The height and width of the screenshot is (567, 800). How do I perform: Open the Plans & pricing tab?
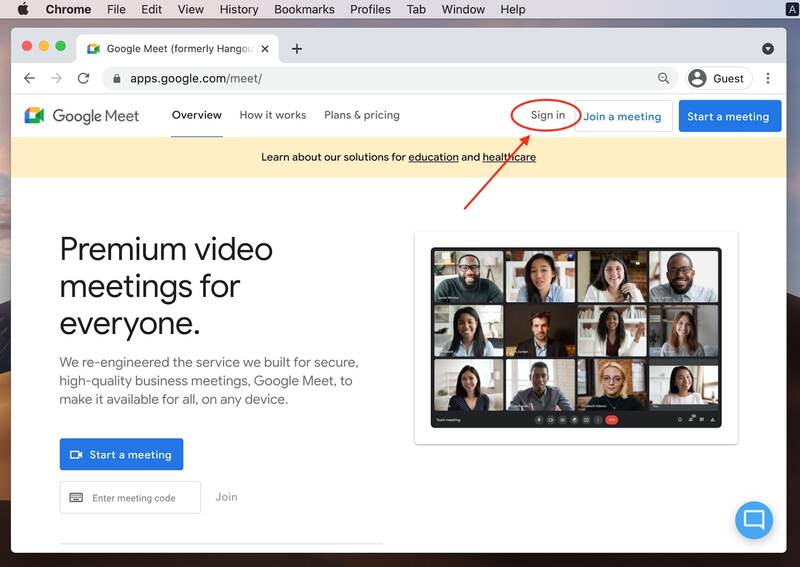(x=362, y=115)
